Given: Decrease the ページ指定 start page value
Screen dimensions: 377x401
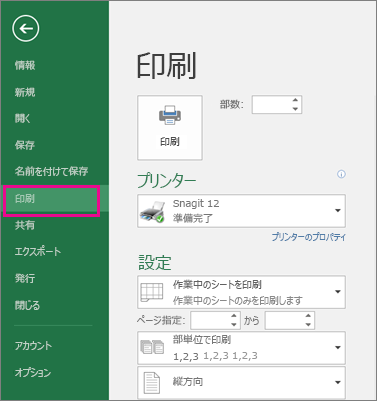Looking at the screenshot, I should tap(234, 324).
